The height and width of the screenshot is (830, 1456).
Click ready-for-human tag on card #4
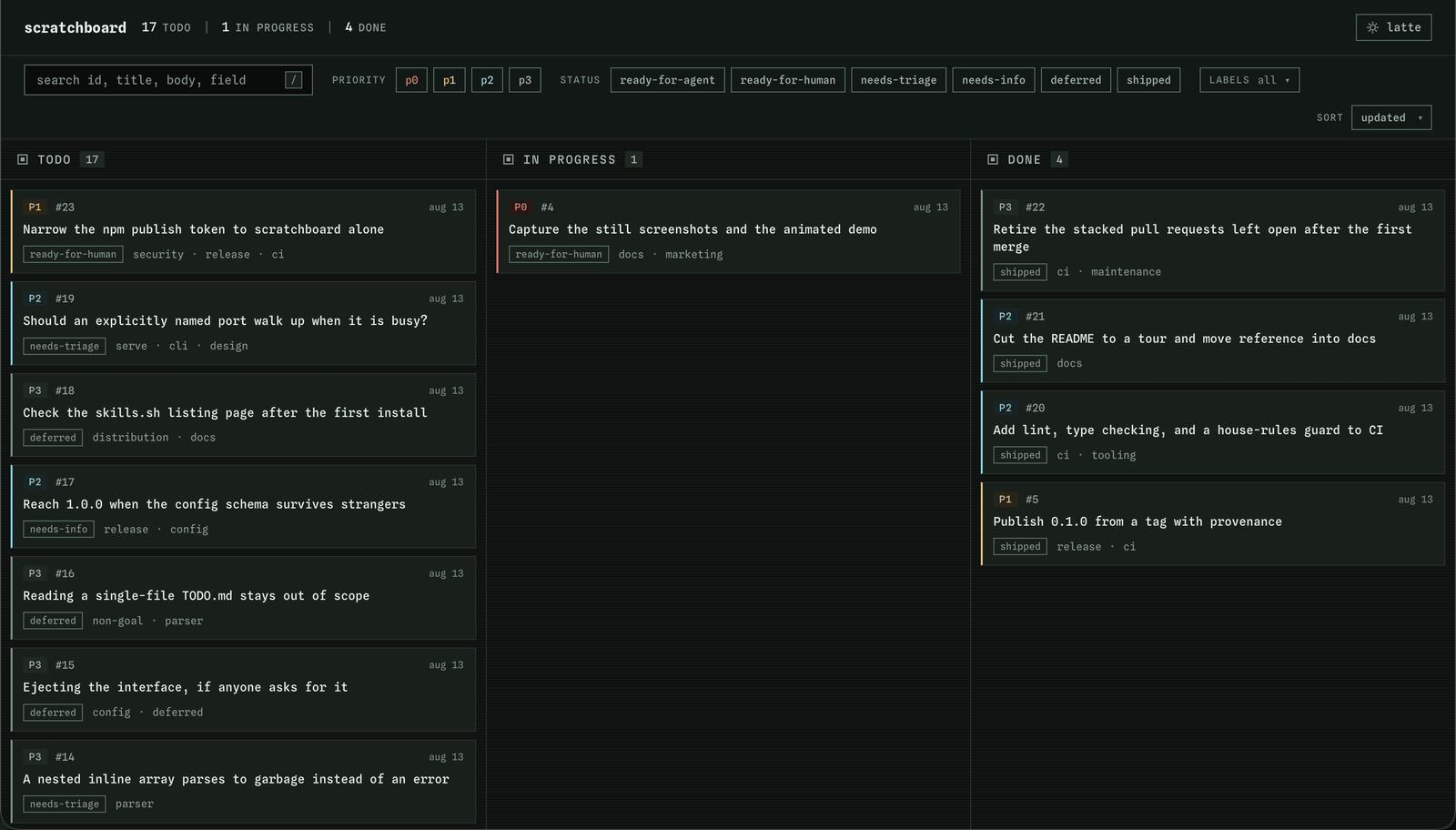[x=559, y=255]
